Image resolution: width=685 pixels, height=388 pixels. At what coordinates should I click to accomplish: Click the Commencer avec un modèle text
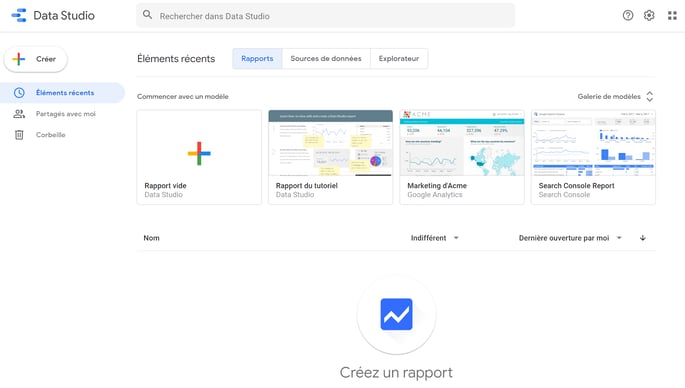pyautogui.click(x=183, y=97)
